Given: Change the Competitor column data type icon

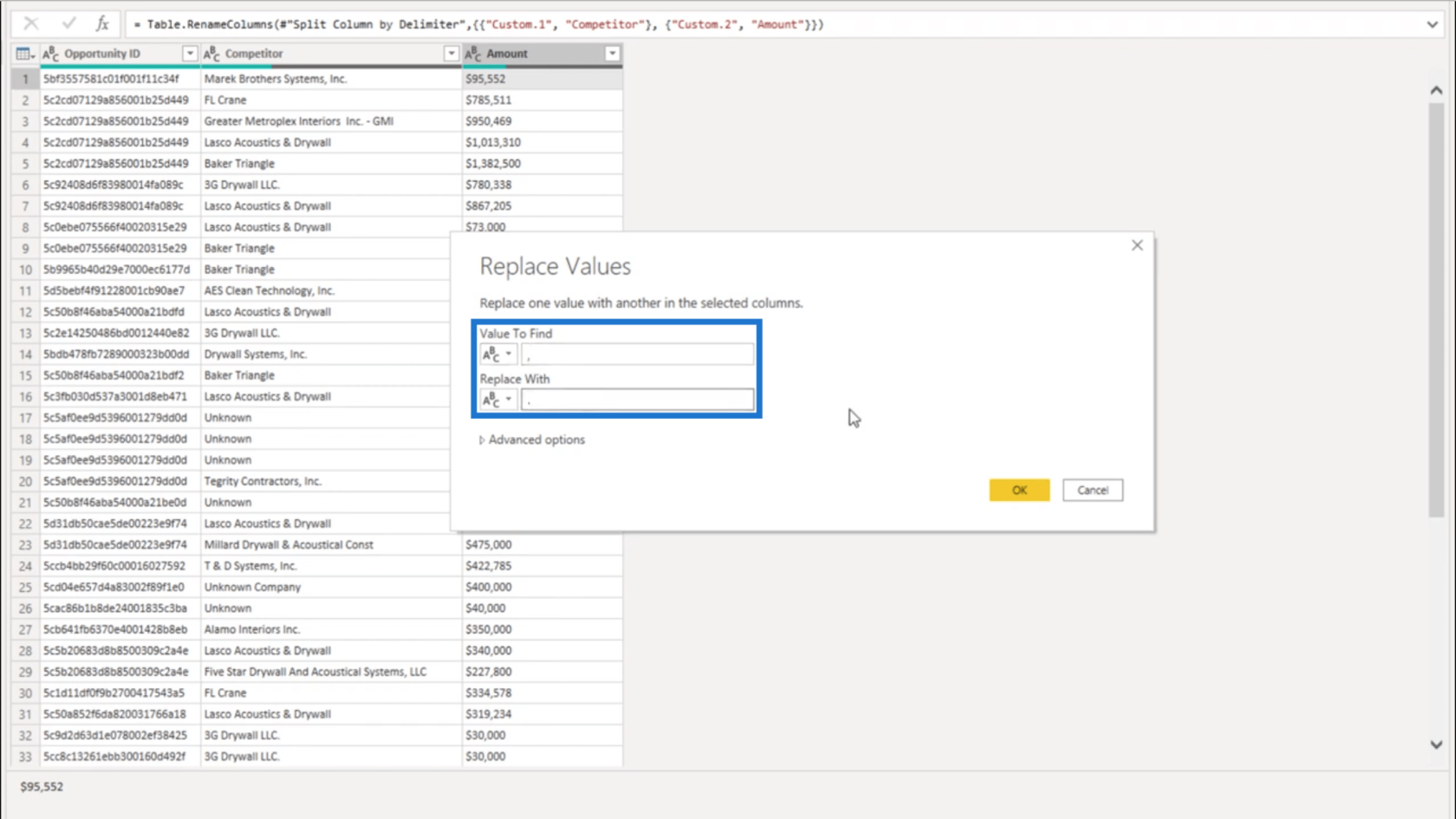Looking at the screenshot, I should (x=211, y=54).
